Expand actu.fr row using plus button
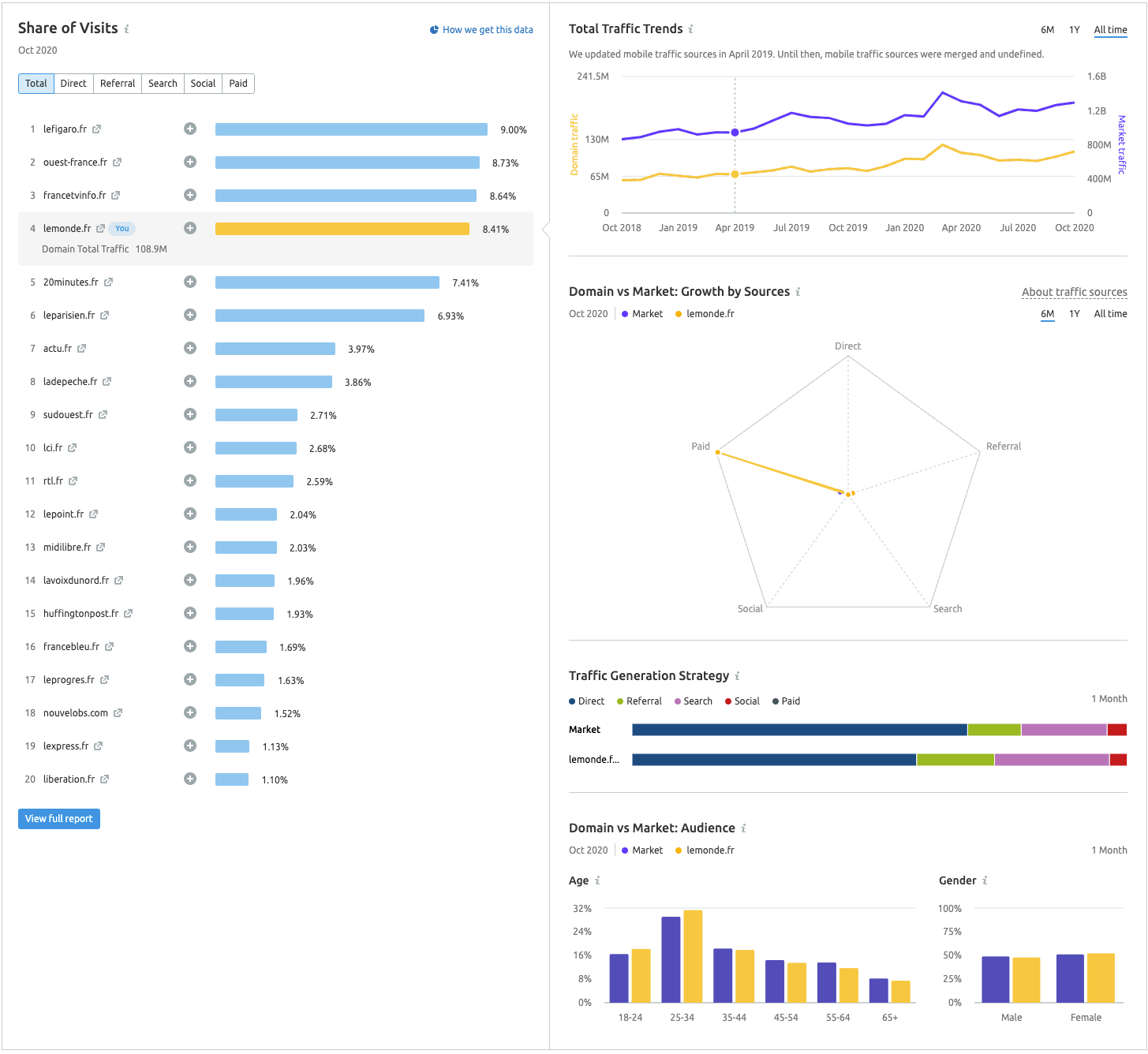 point(190,348)
